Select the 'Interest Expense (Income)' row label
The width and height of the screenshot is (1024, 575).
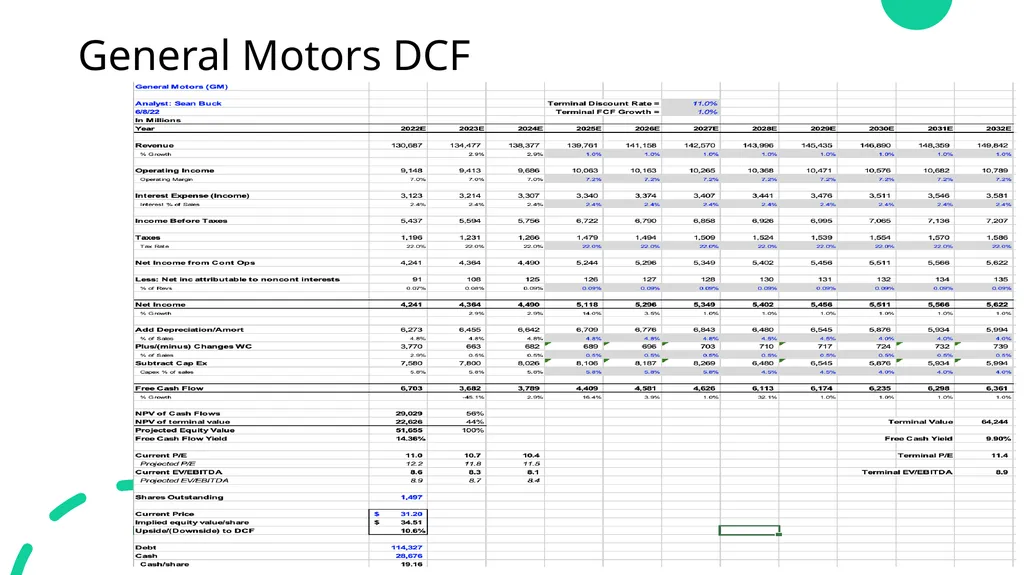(192, 195)
